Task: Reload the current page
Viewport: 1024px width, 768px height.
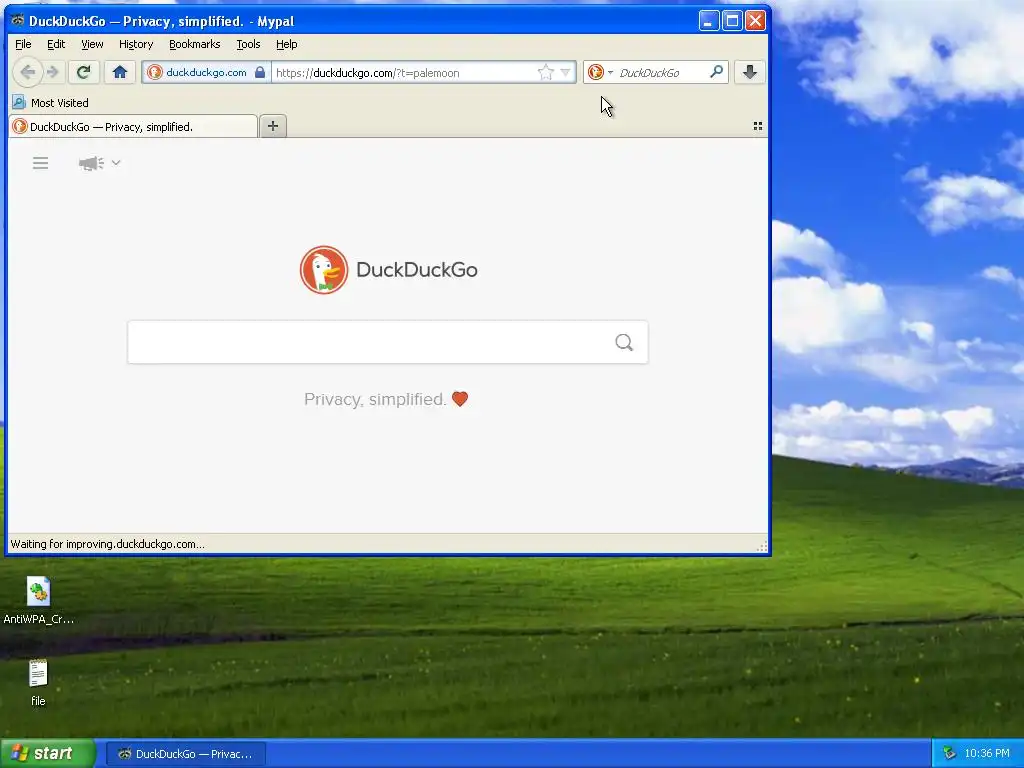Action: 83,72
